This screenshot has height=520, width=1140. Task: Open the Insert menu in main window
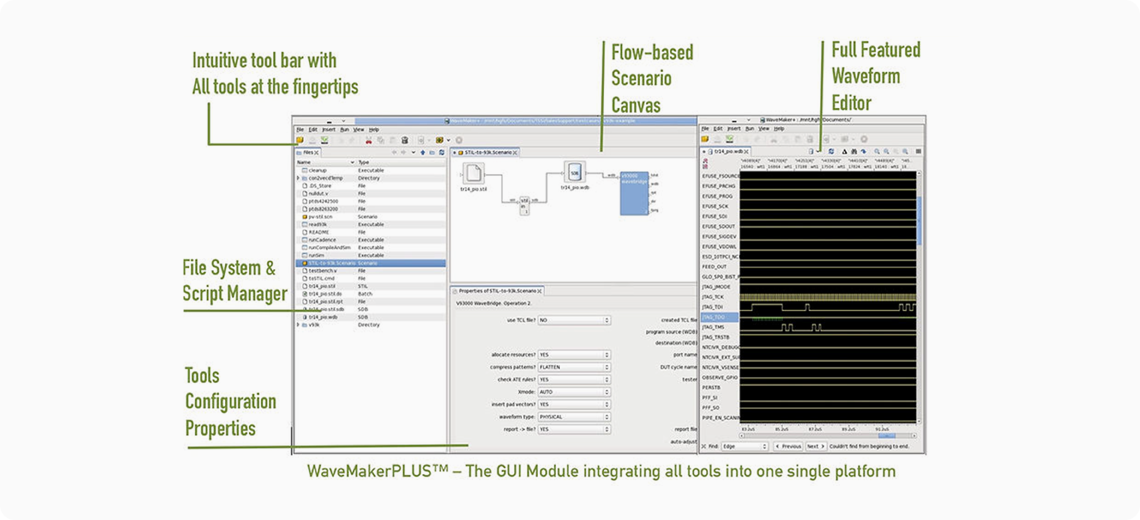329,129
